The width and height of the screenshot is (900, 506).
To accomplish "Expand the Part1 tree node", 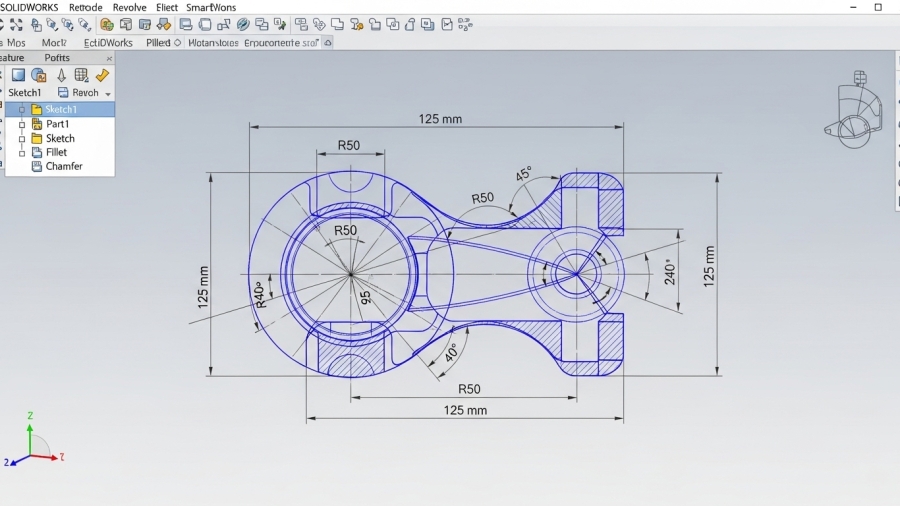I will (21, 124).
